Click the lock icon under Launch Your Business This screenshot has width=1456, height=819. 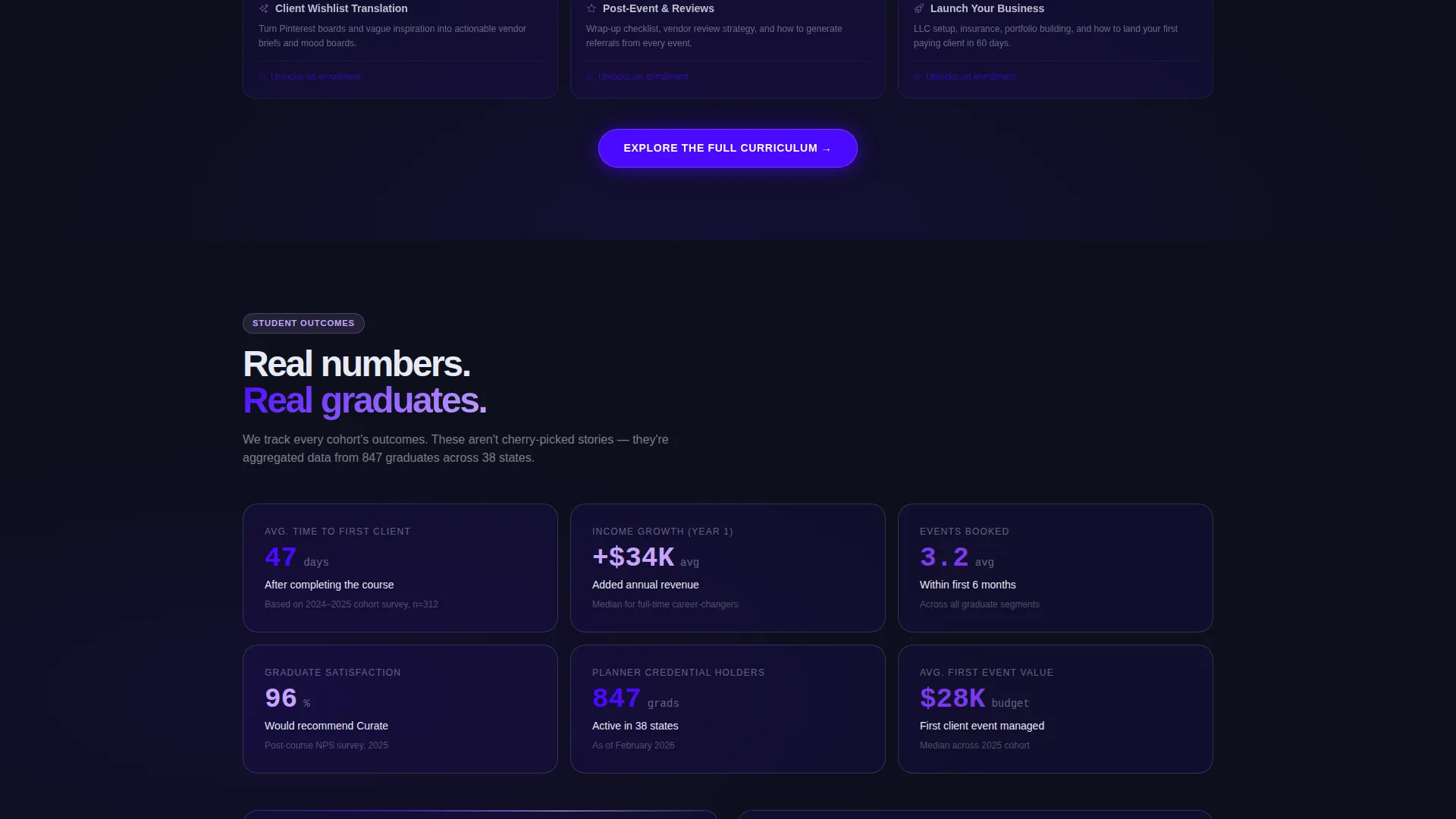click(x=918, y=77)
